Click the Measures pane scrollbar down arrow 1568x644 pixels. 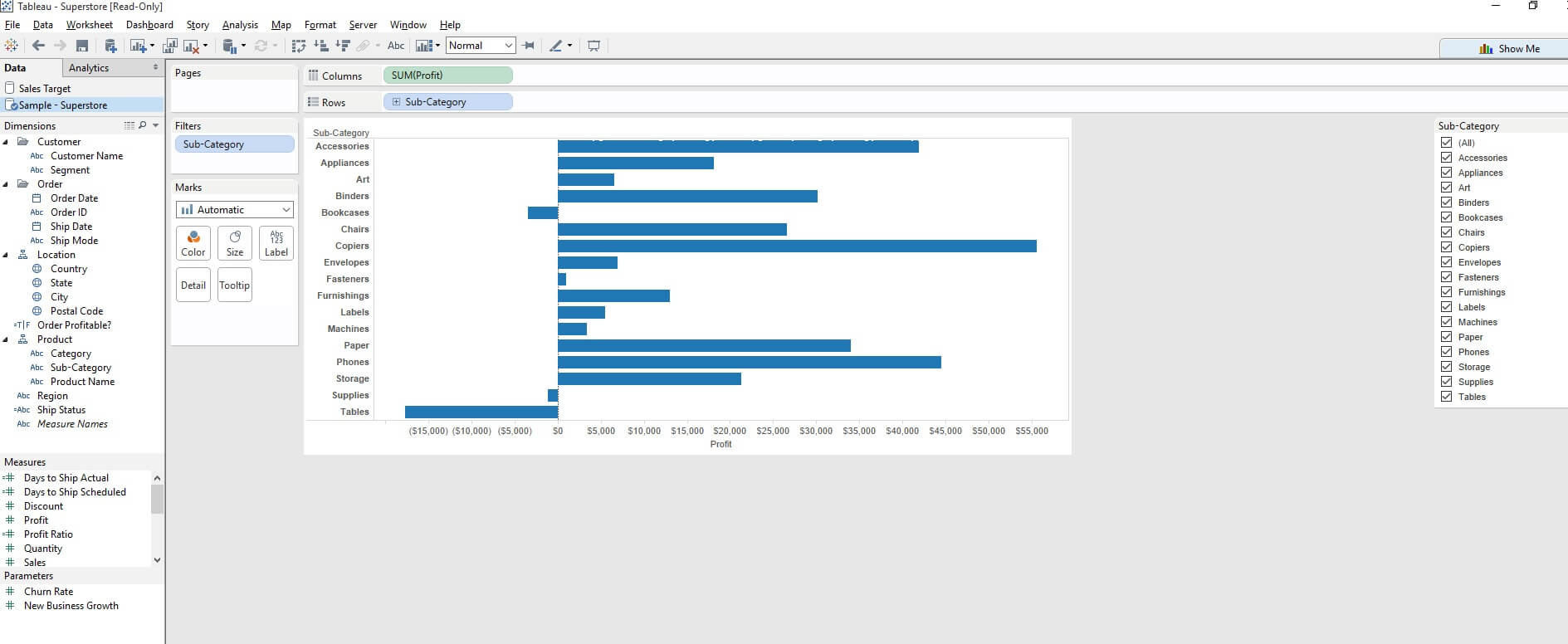click(157, 560)
